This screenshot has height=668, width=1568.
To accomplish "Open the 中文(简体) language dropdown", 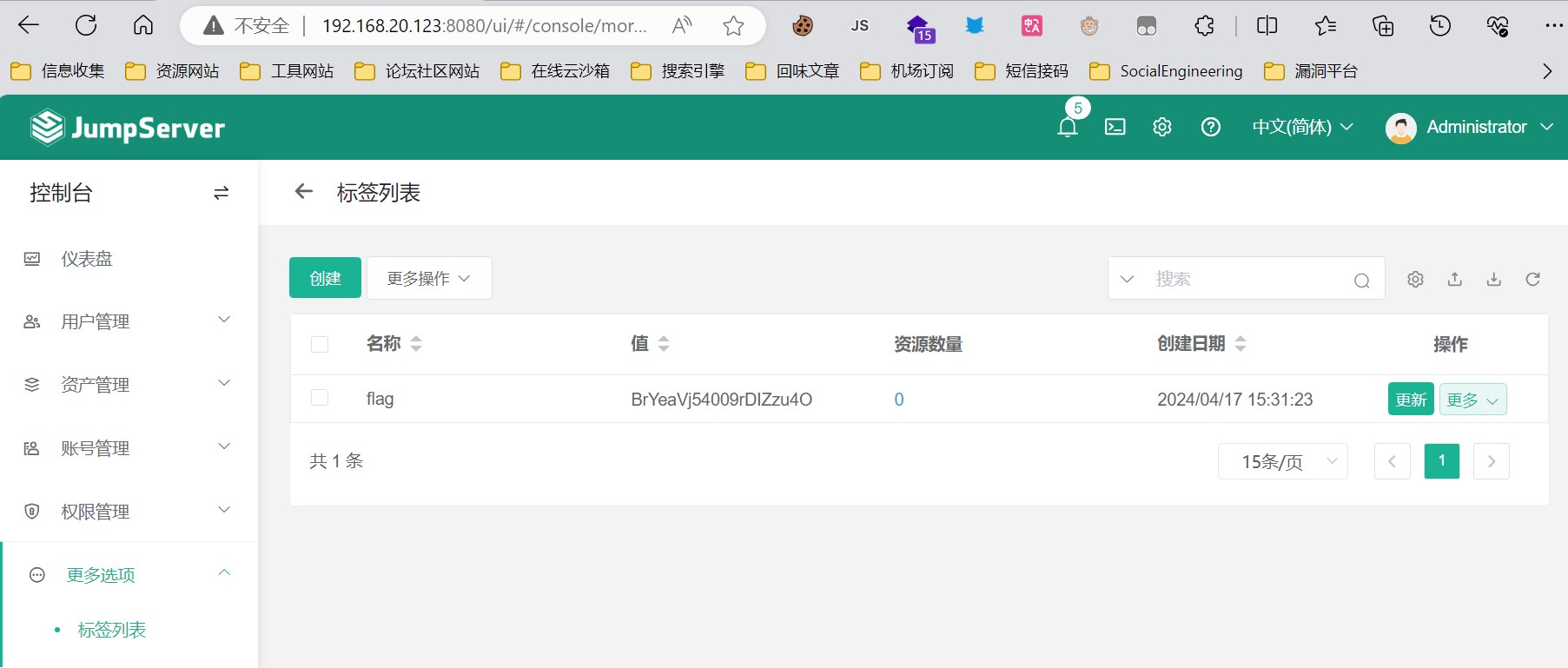I will coord(1302,127).
